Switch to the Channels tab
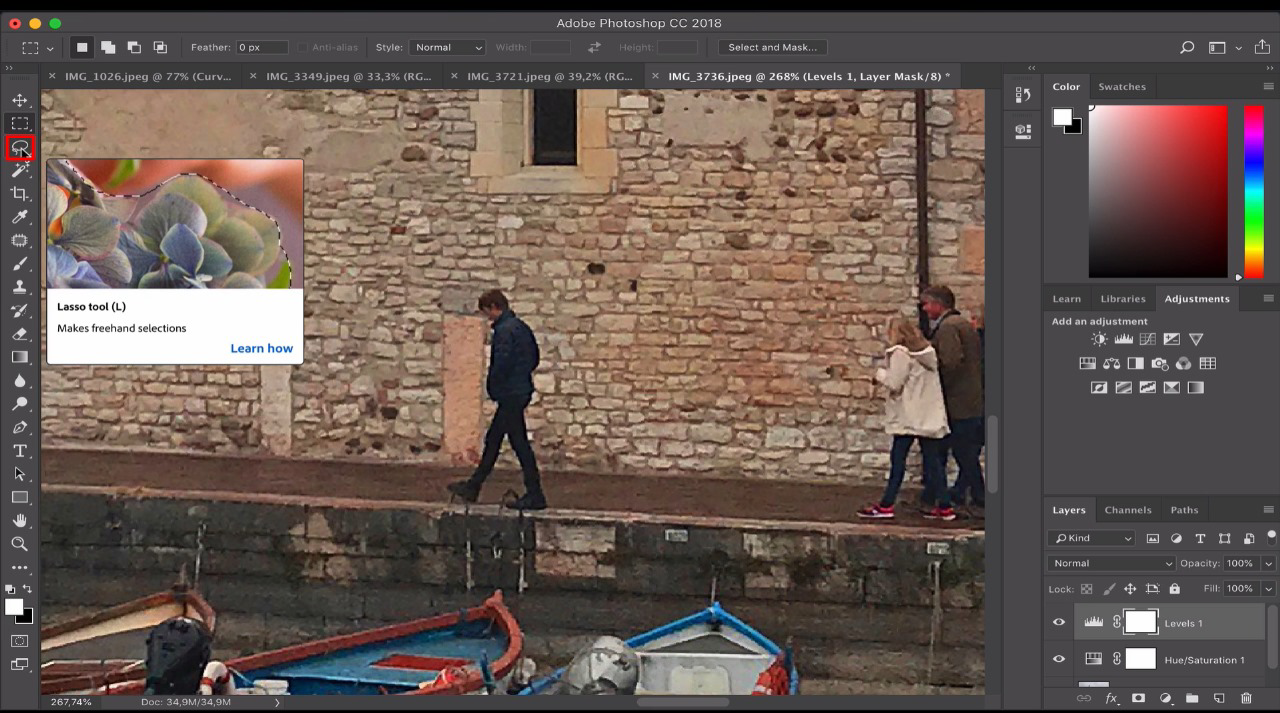Viewport: 1280px width, 713px height. click(1127, 510)
